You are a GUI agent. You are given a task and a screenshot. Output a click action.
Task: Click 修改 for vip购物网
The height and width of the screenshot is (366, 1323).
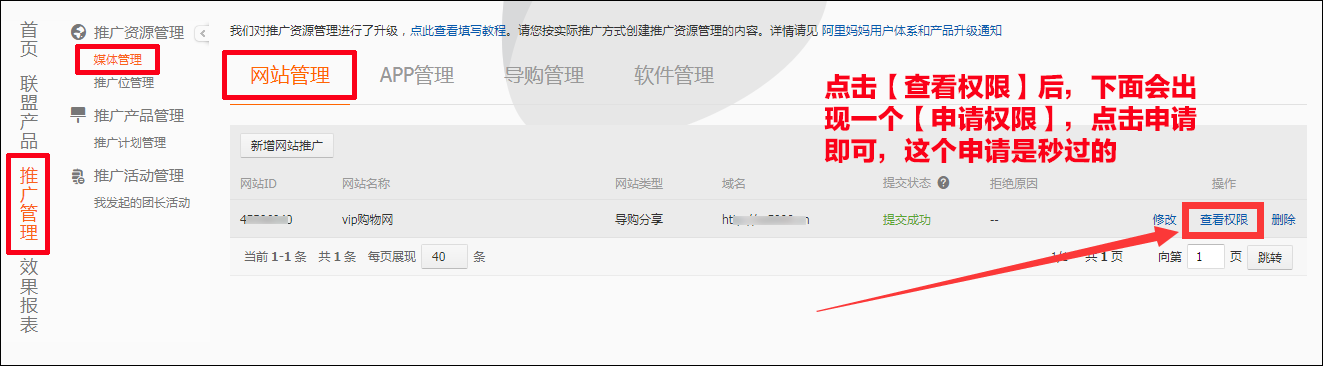click(1164, 219)
